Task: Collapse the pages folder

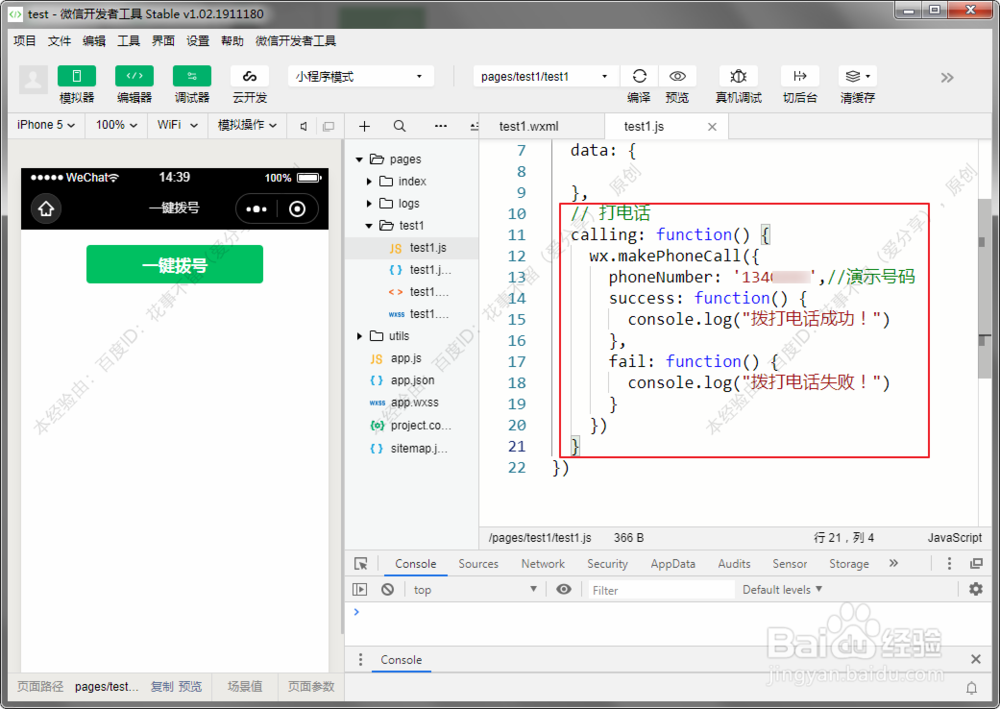Action: (x=359, y=159)
